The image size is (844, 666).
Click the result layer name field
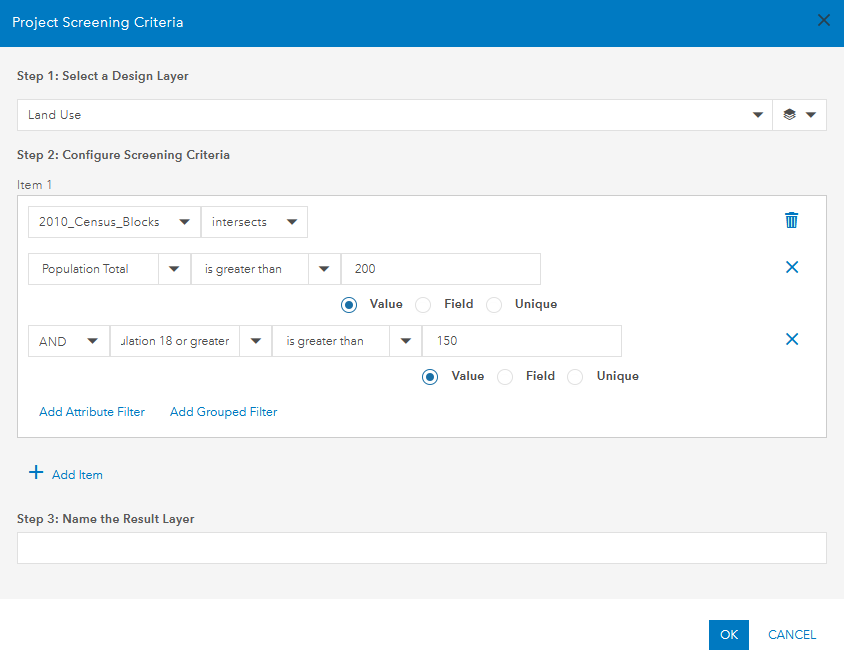click(421, 547)
